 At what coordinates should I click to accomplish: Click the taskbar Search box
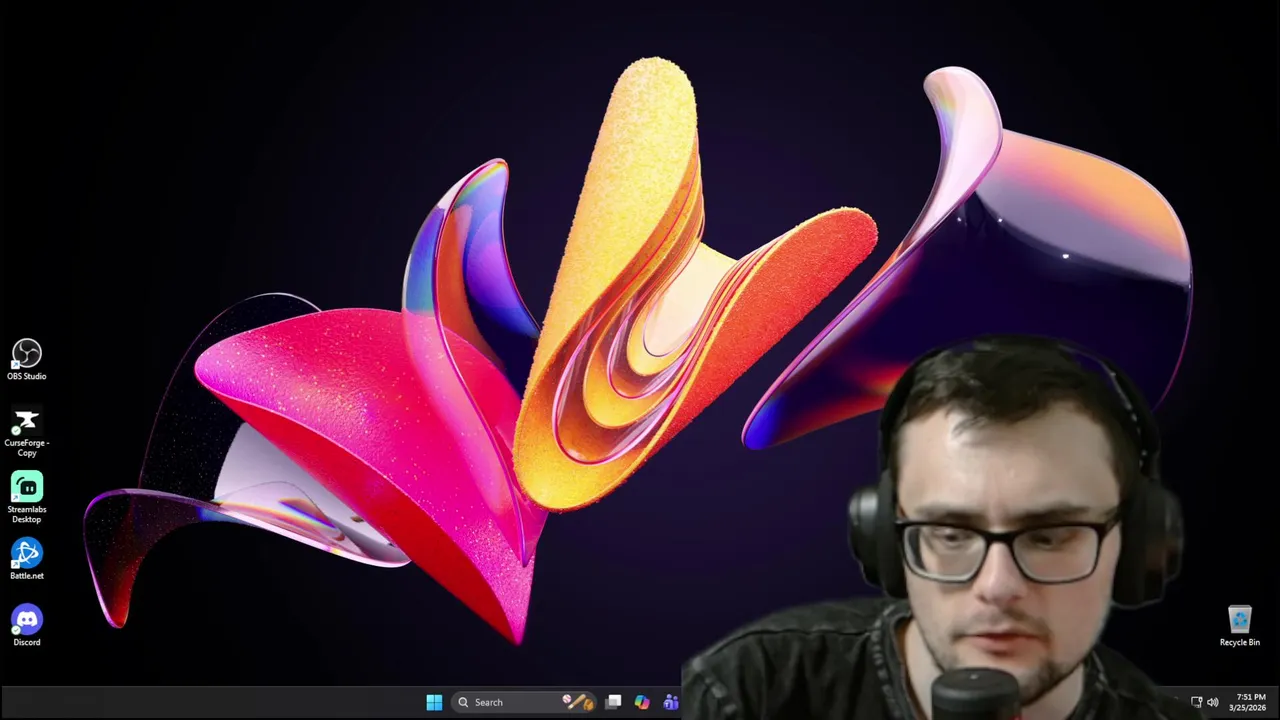[525, 702]
